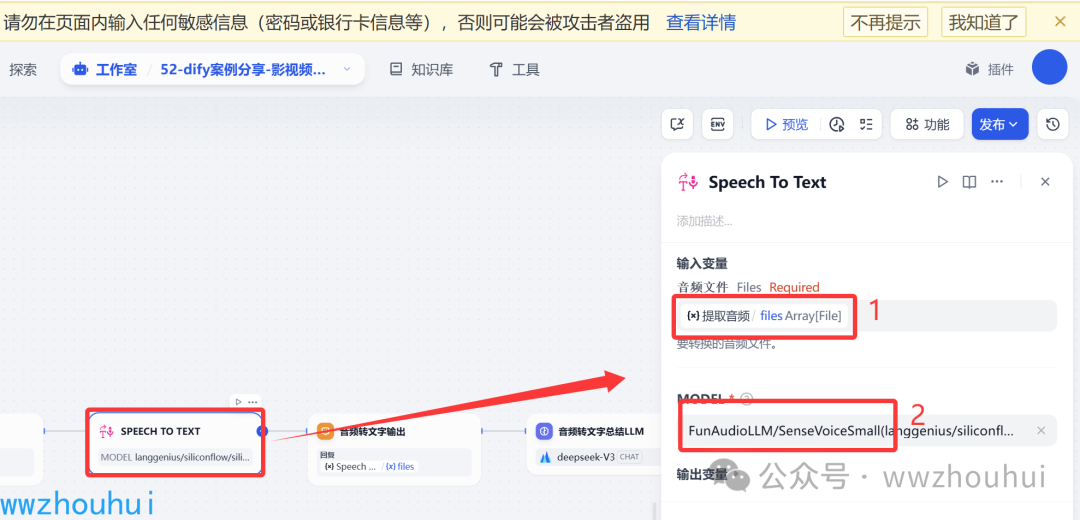
Task: Open the 插件 plugins button
Action: pyautogui.click(x=989, y=69)
